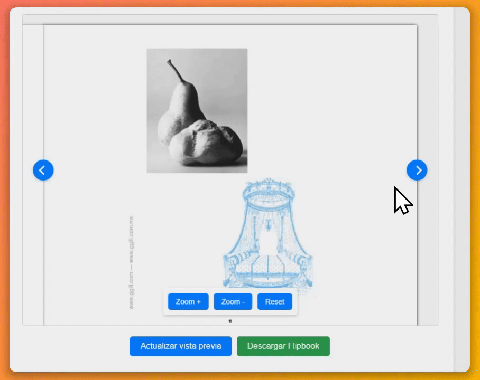This screenshot has width=480, height=380.
Task: Select the black and white pear photo
Action: point(197,111)
